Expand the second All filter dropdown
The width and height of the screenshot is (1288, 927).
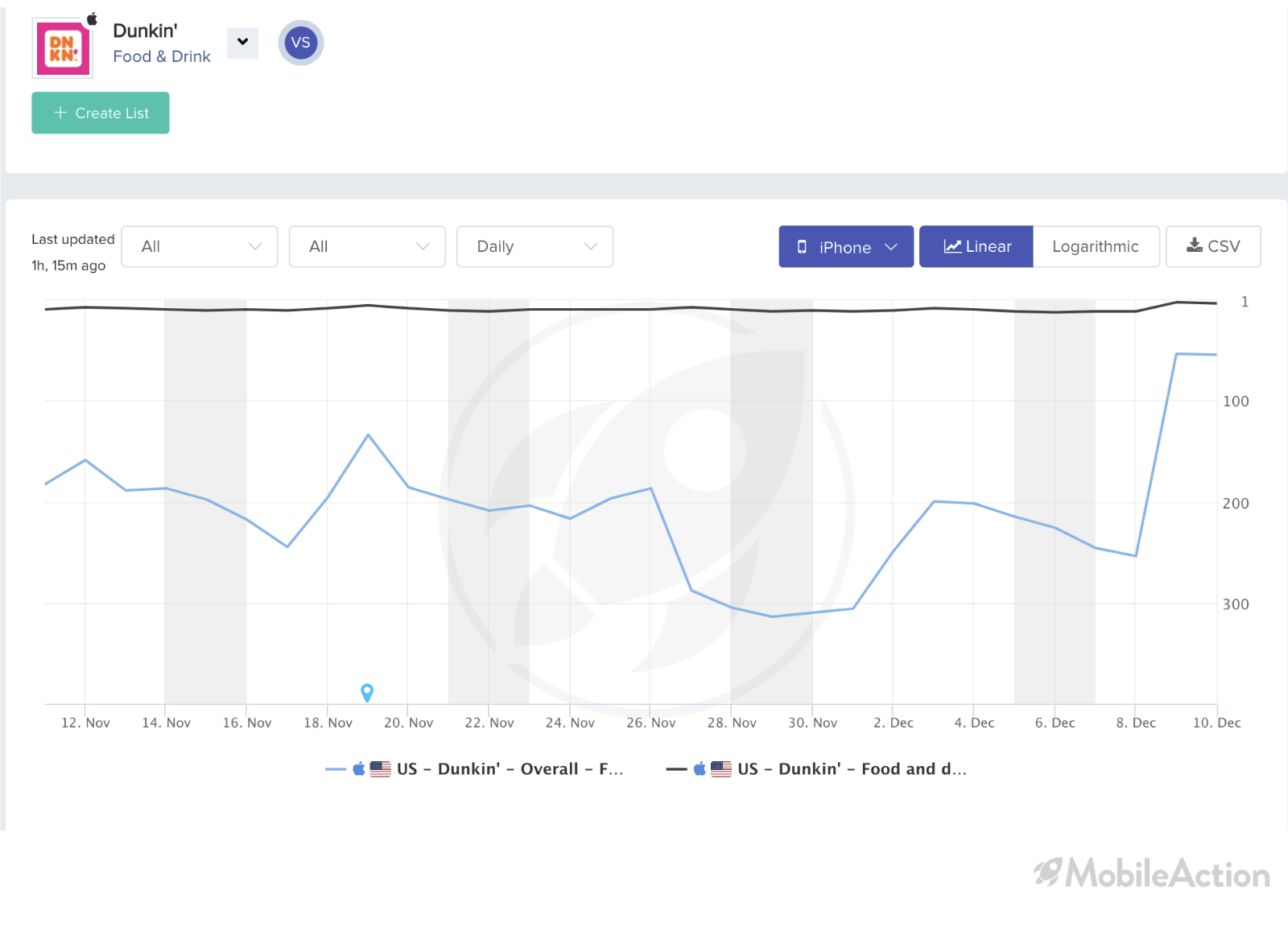(367, 246)
